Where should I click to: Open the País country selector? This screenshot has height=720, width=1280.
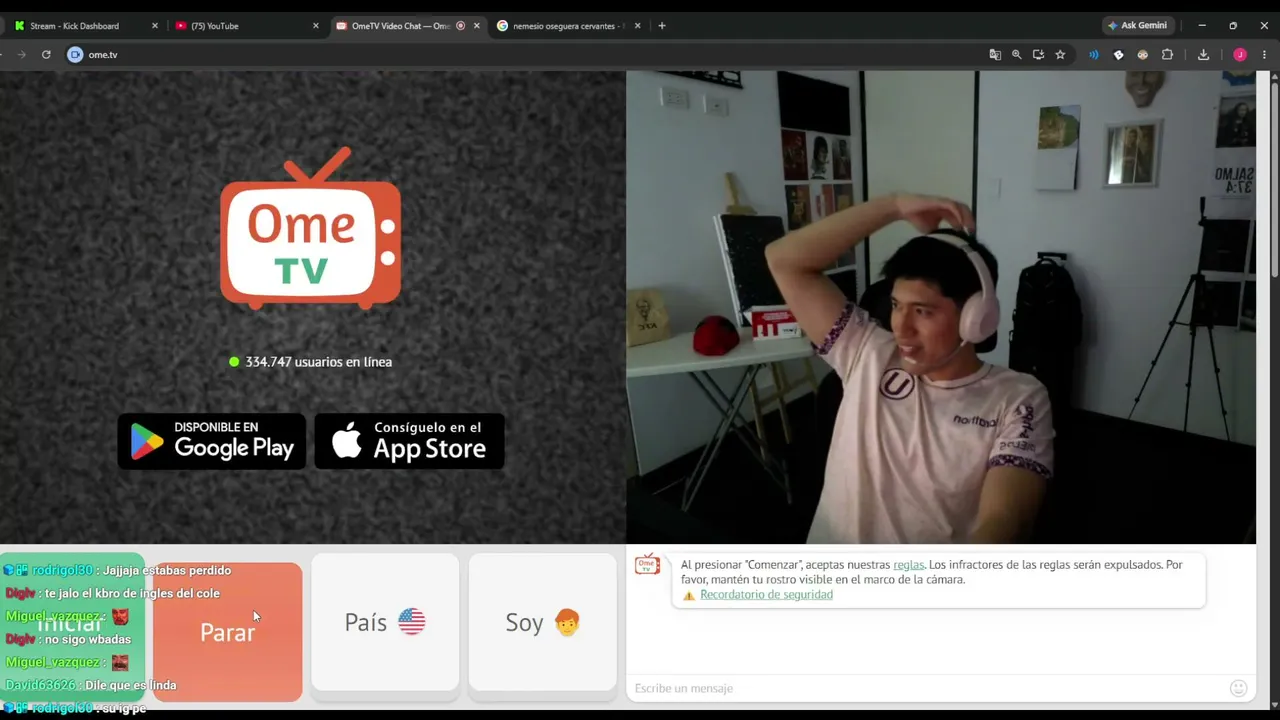tap(385, 622)
